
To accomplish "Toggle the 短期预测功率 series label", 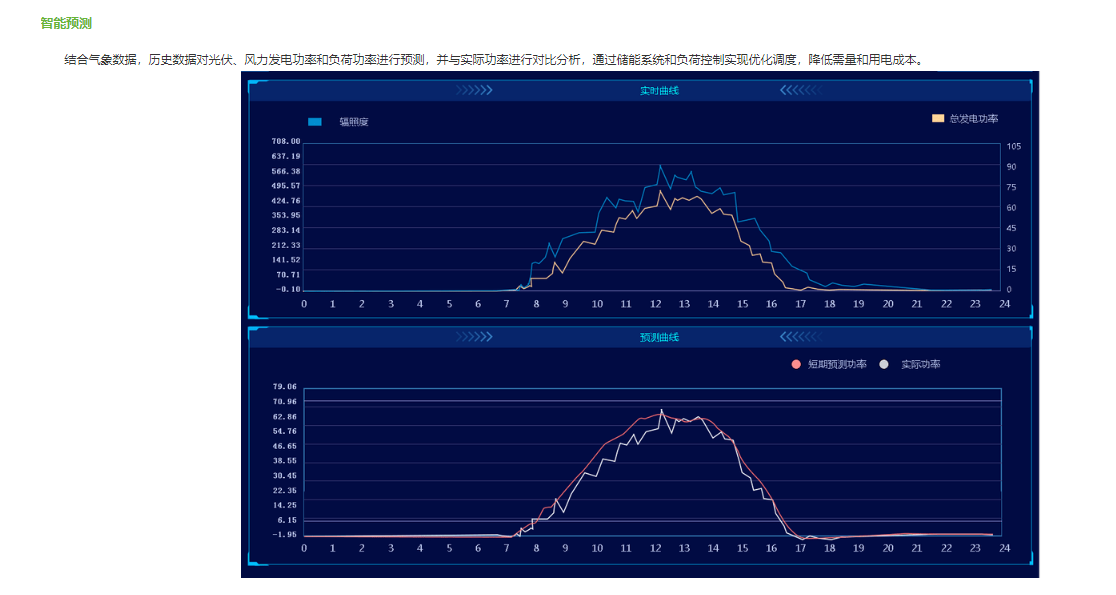I will pos(837,364).
